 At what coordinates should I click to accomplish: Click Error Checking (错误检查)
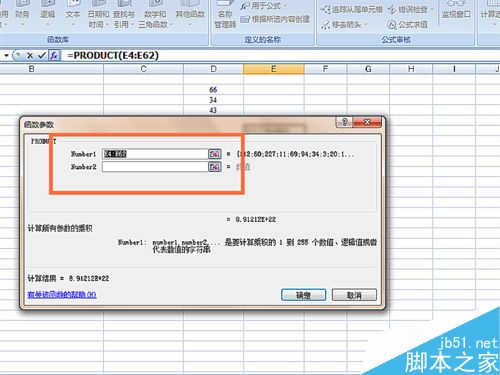coord(410,9)
